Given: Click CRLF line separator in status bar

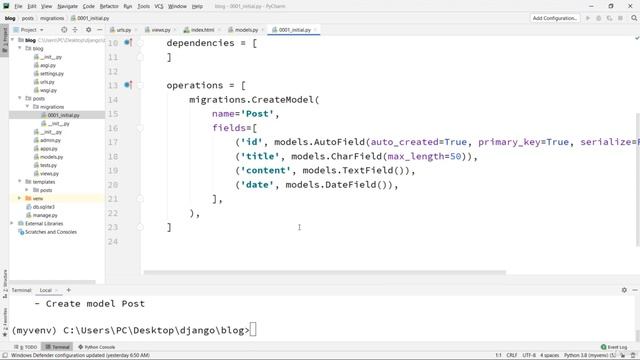Looking at the screenshot, I should pos(511,355).
